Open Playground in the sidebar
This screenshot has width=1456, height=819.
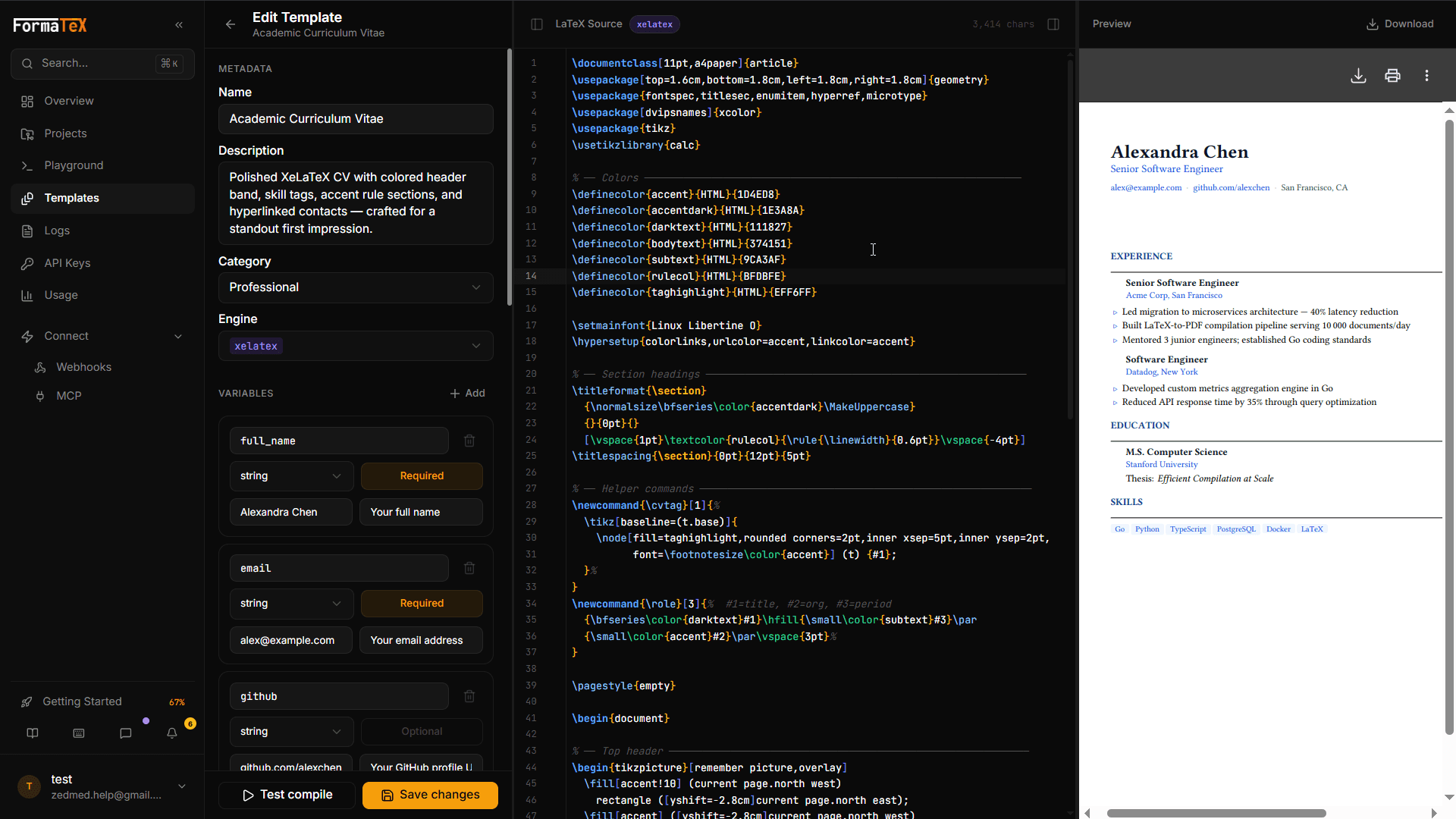[x=103, y=165]
